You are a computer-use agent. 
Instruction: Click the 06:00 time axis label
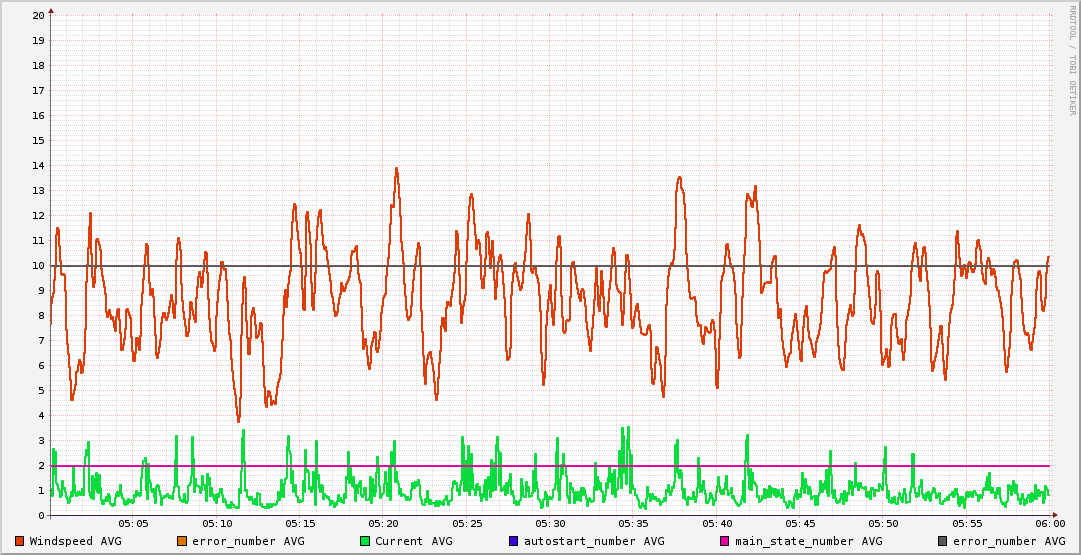pyautogui.click(x=1050, y=524)
